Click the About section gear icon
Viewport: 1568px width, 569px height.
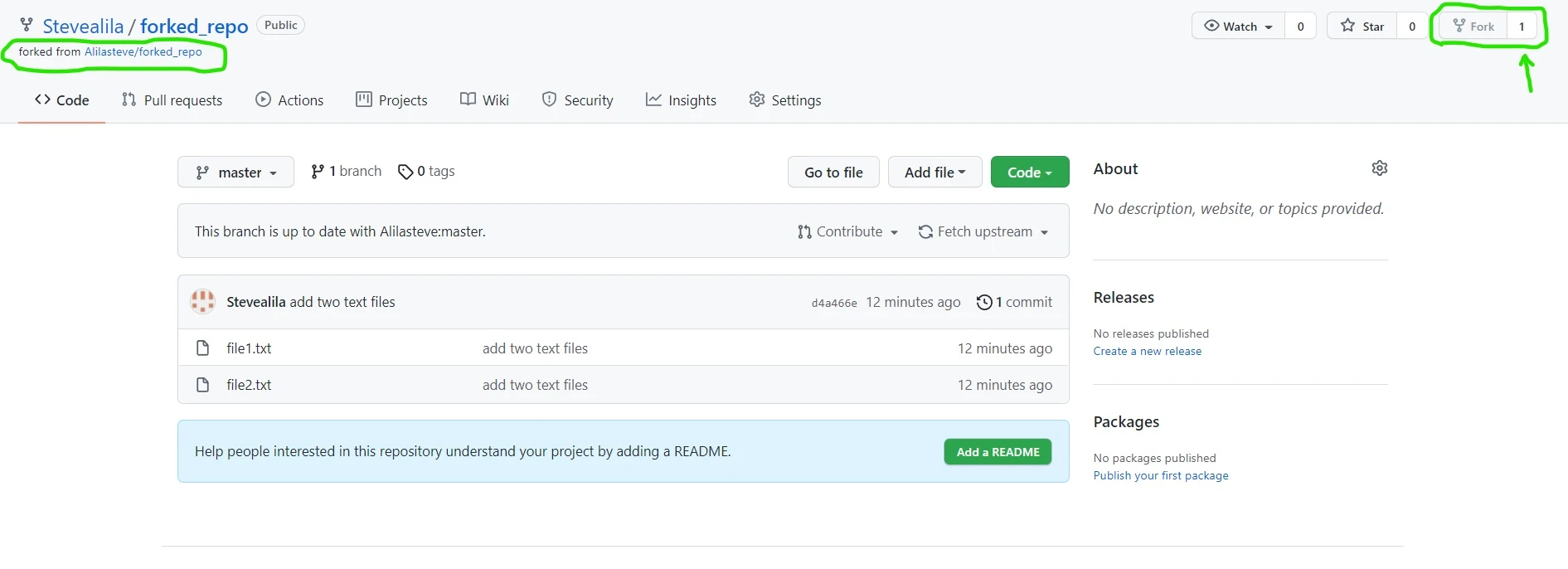point(1380,168)
